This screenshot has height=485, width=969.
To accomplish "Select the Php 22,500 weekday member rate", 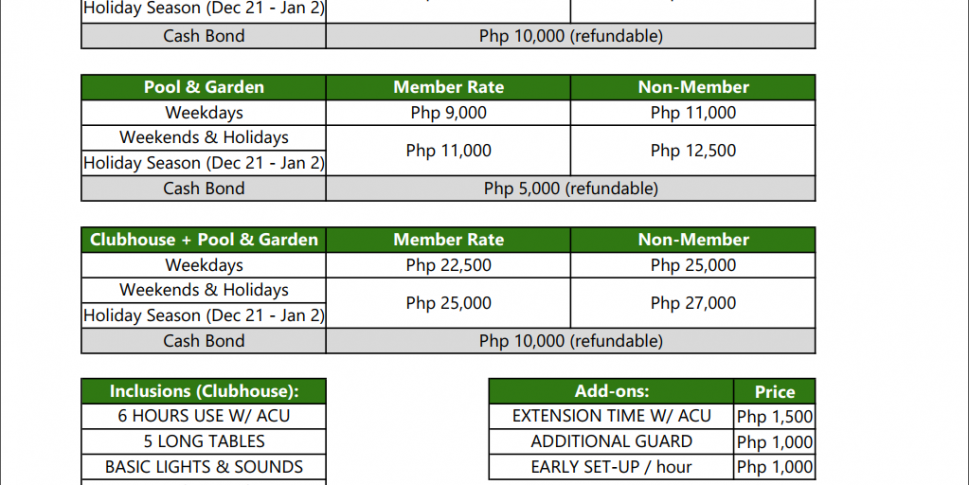I will click(x=448, y=265).
